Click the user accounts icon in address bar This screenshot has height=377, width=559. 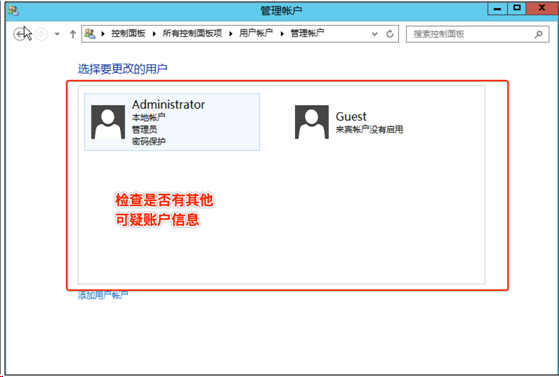point(90,34)
